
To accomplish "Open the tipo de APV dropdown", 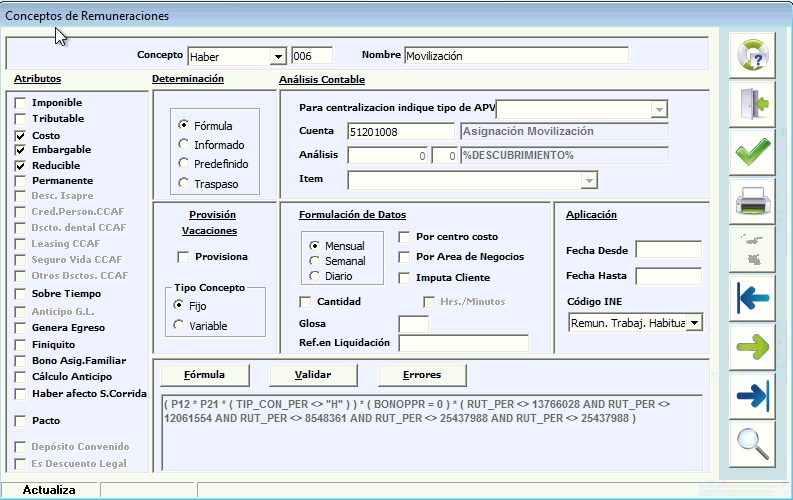I will coord(659,109).
